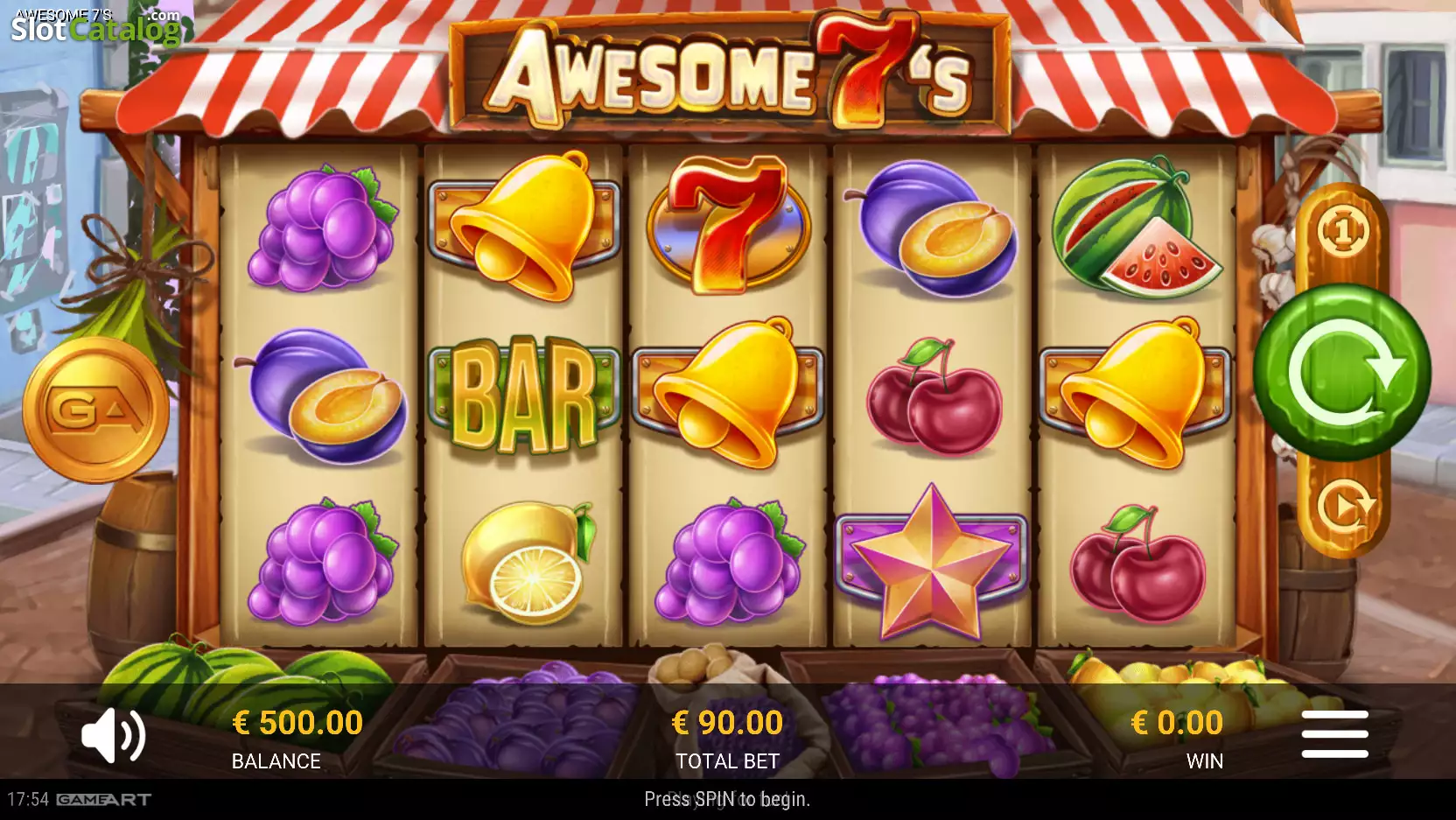This screenshot has width=1456, height=820.
Task: Click the middle bell symbol on reel three
Action: point(728,393)
